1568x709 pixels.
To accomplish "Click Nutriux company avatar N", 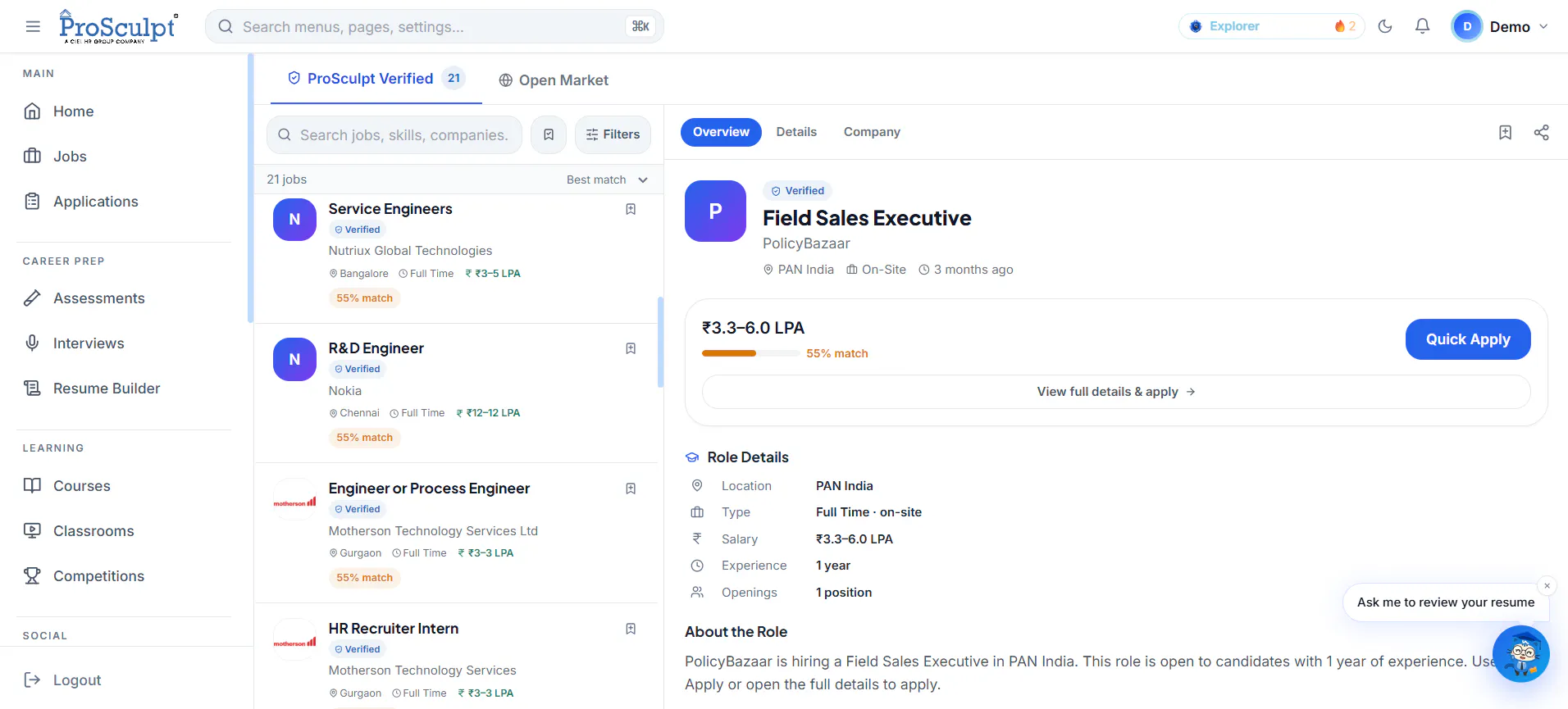I will click(294, 220).
